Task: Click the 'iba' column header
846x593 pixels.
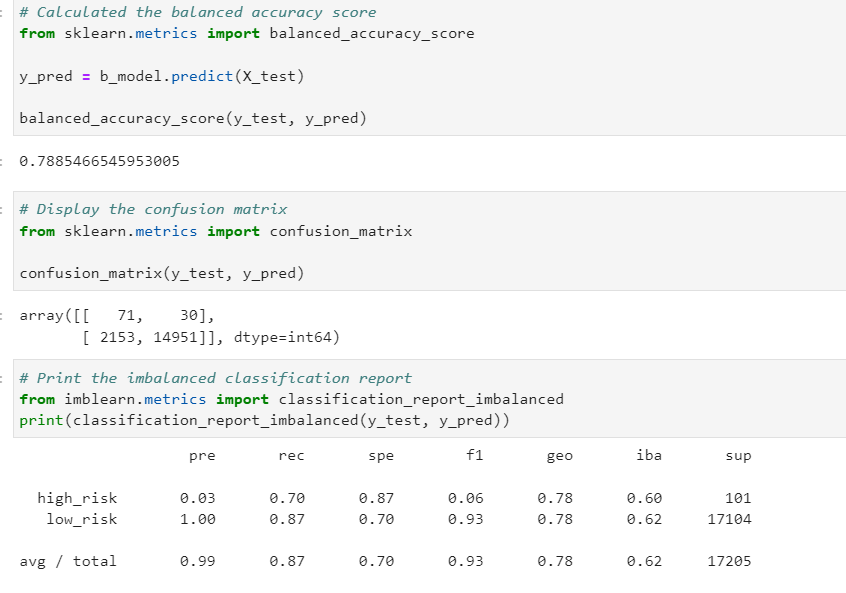Action: tap(648, 455)
